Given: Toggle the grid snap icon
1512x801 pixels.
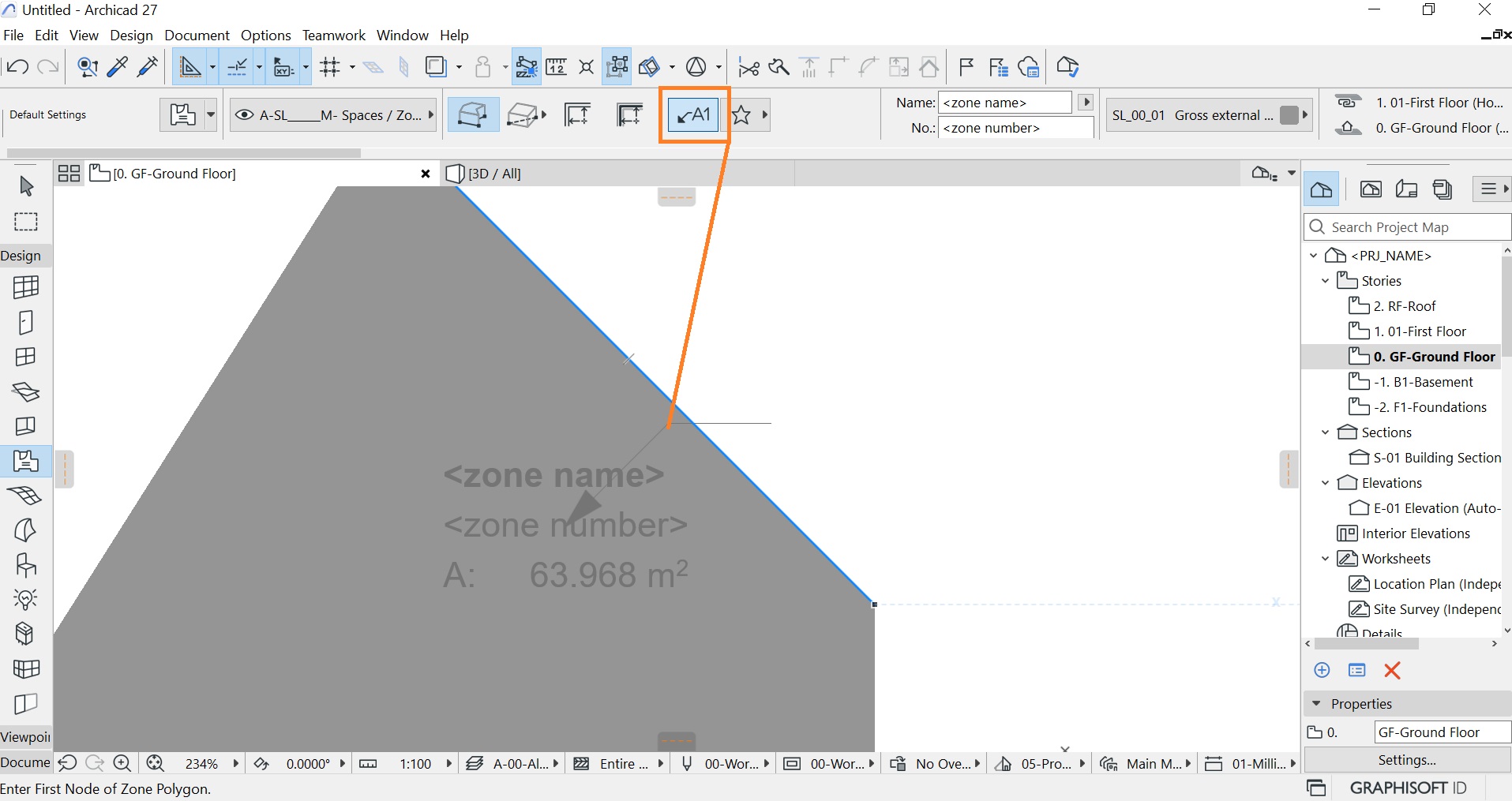Looking at the screenshot, I should point(330,67).
